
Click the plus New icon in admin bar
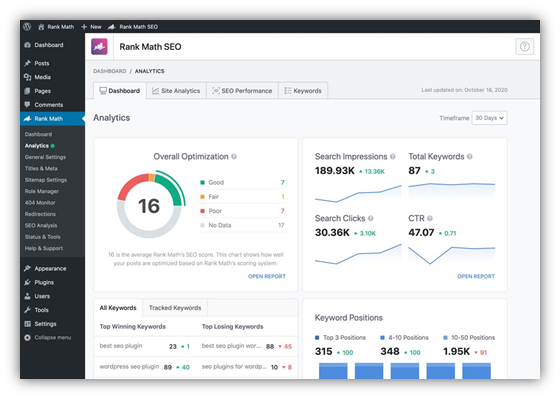point(84,27)
